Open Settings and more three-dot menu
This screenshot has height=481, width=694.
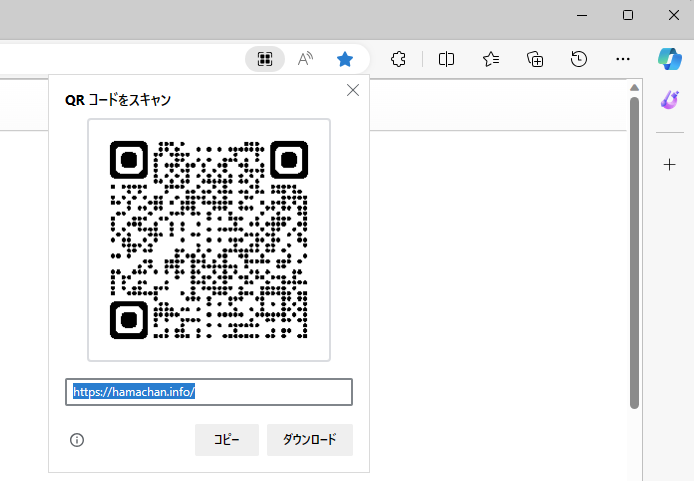pos(623,59)
